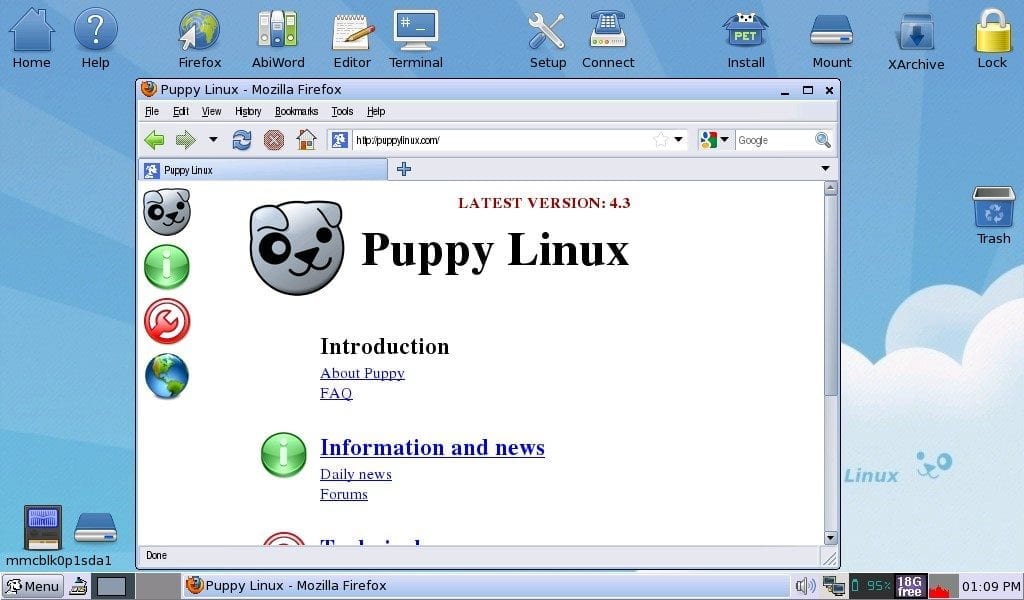The height and width of the screenshot is (600, 1024).
Task: Click the puppylinux.com site favicon in address bar
Action: 340,140
